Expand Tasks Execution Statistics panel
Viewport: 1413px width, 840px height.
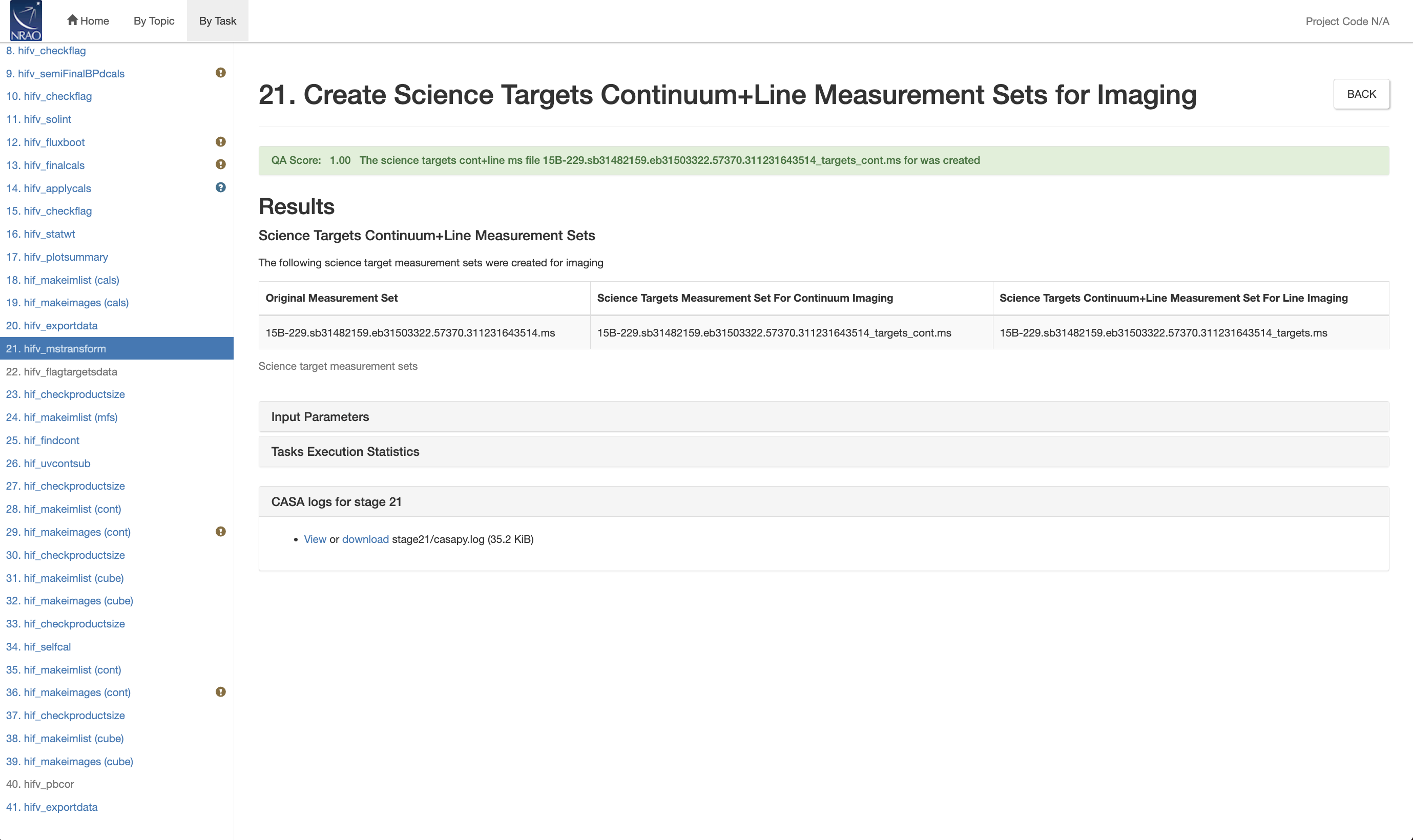[824, 452]
